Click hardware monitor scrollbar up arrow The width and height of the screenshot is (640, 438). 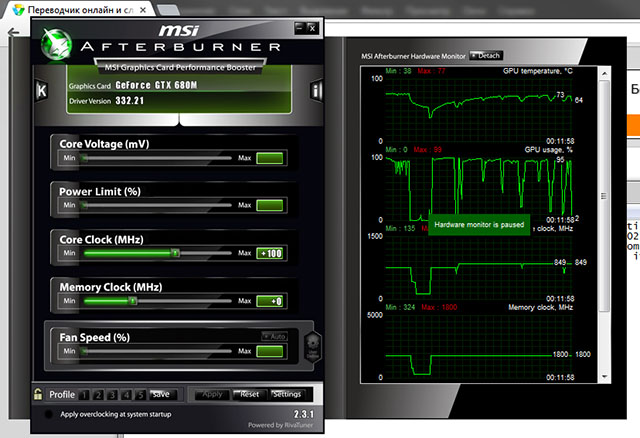(x=604, y=73)
